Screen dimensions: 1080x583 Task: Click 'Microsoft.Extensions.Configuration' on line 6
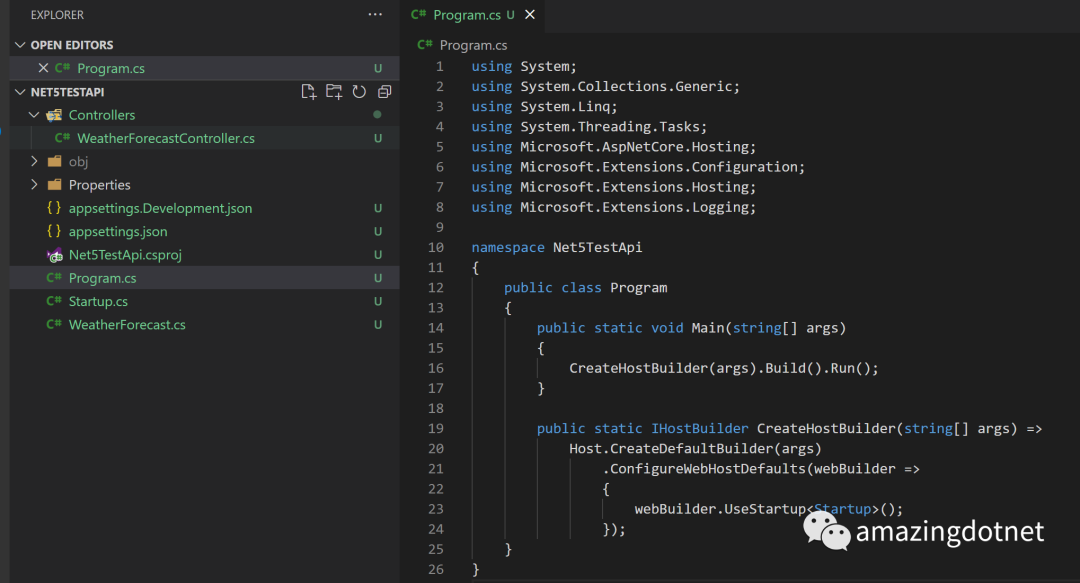tap(658, 167)
